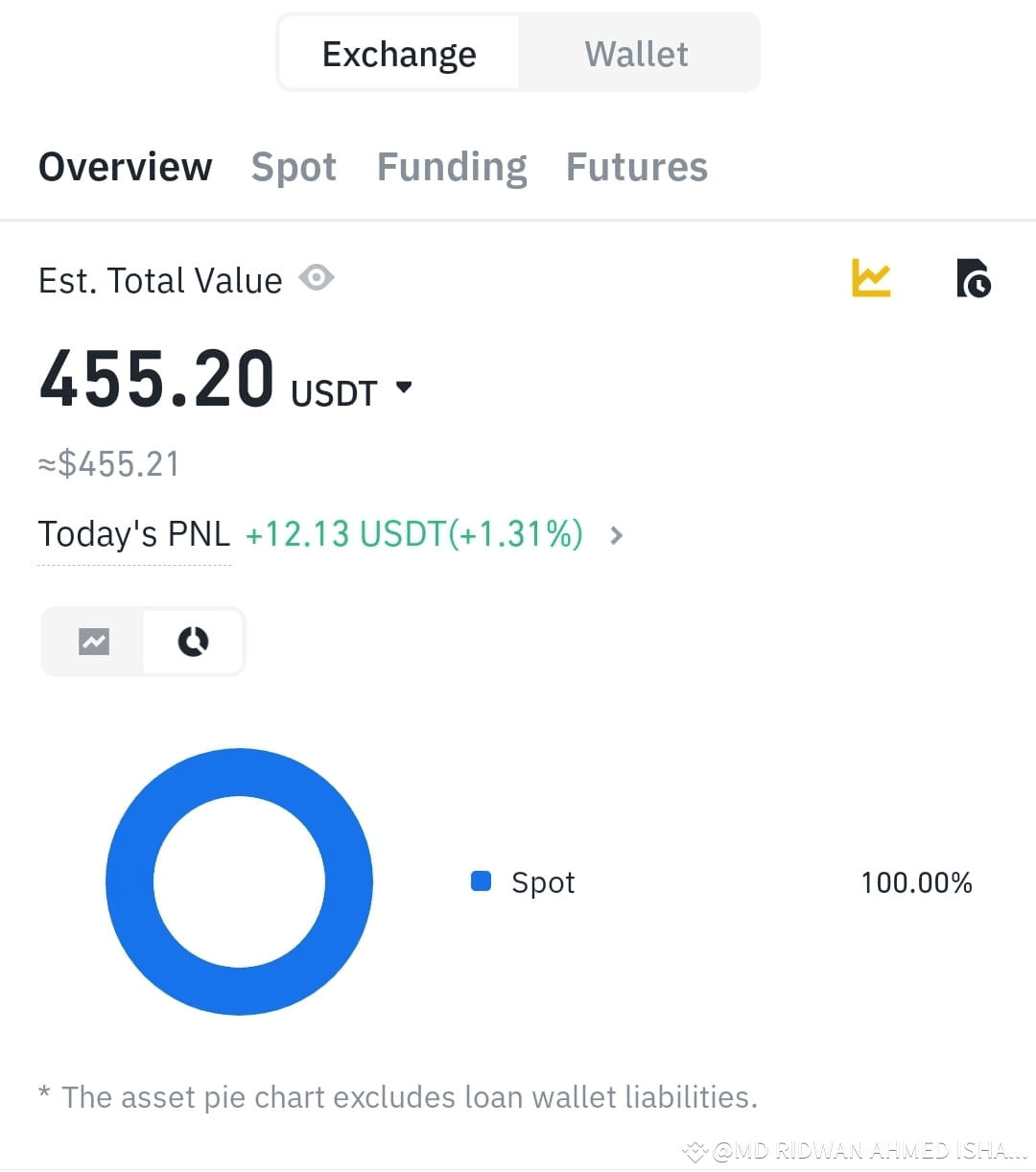The width and height of the screenshot is (1036, 1172).
Task: Expand the USDT currency dropdown arrow
Action: pos(404,387)
